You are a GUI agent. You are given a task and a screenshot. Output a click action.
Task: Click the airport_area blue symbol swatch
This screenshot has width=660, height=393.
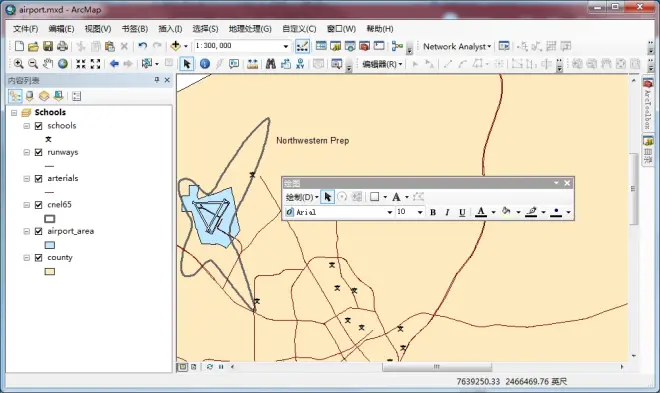pos(50,245)
